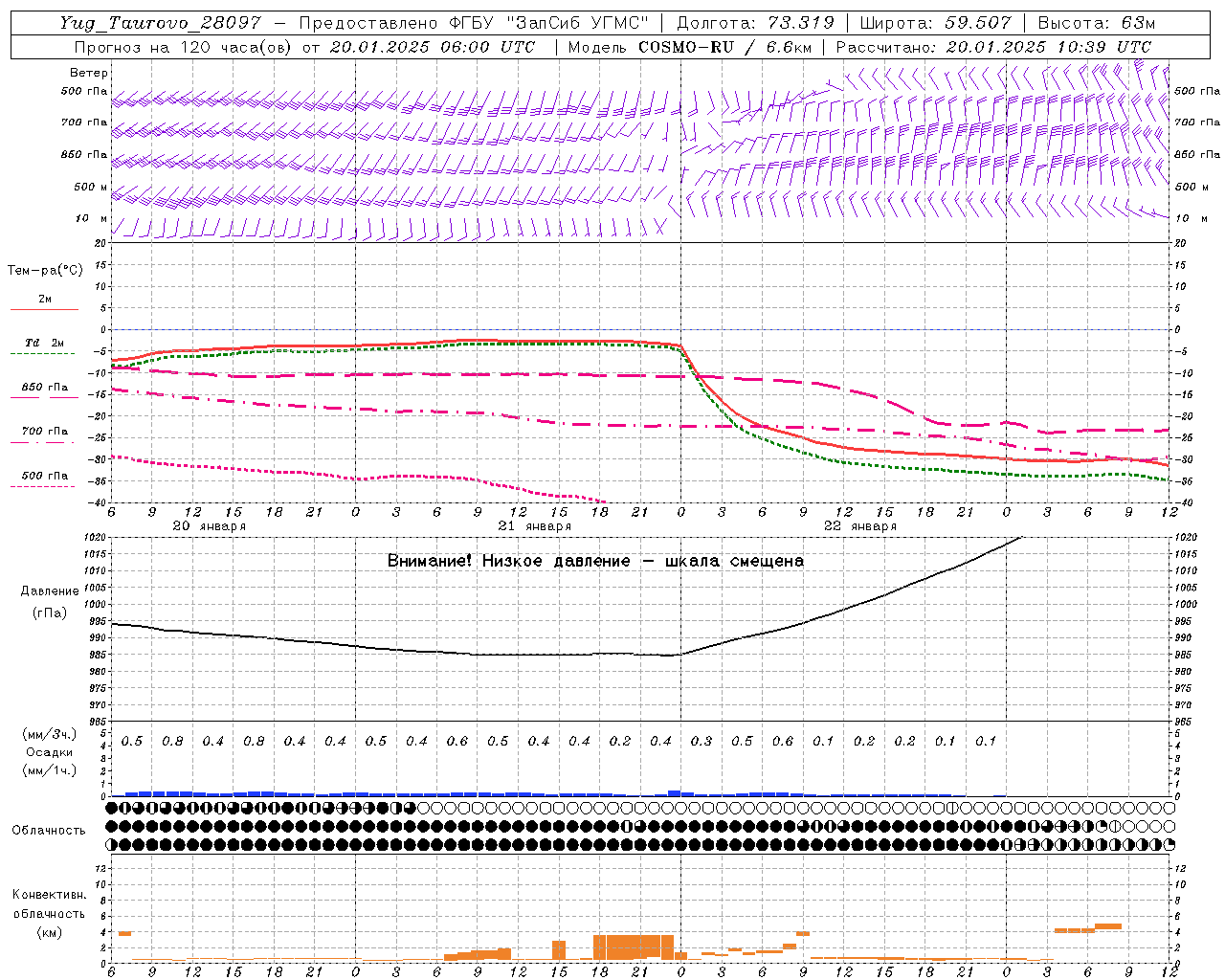Select the text 'Предоставлено ФГБУ "ЗапСиб УГМС"'
The width and height of the screenshot is (1225, 980).
(474, 23)
